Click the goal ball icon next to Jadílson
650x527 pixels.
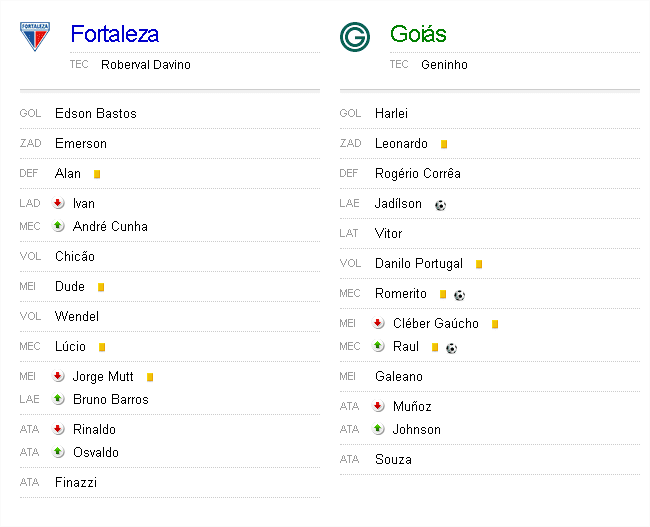click(x=440, y=204)
